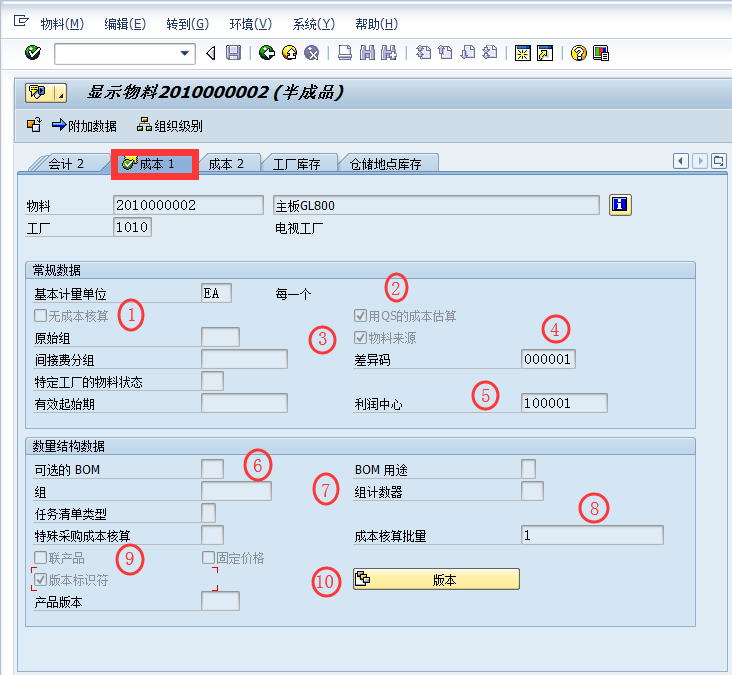The width and height of the screenshot is (732, 675).
Task: Click the yellow Help question mark icon
Action: pyautogui.click(x=578, y=53)
